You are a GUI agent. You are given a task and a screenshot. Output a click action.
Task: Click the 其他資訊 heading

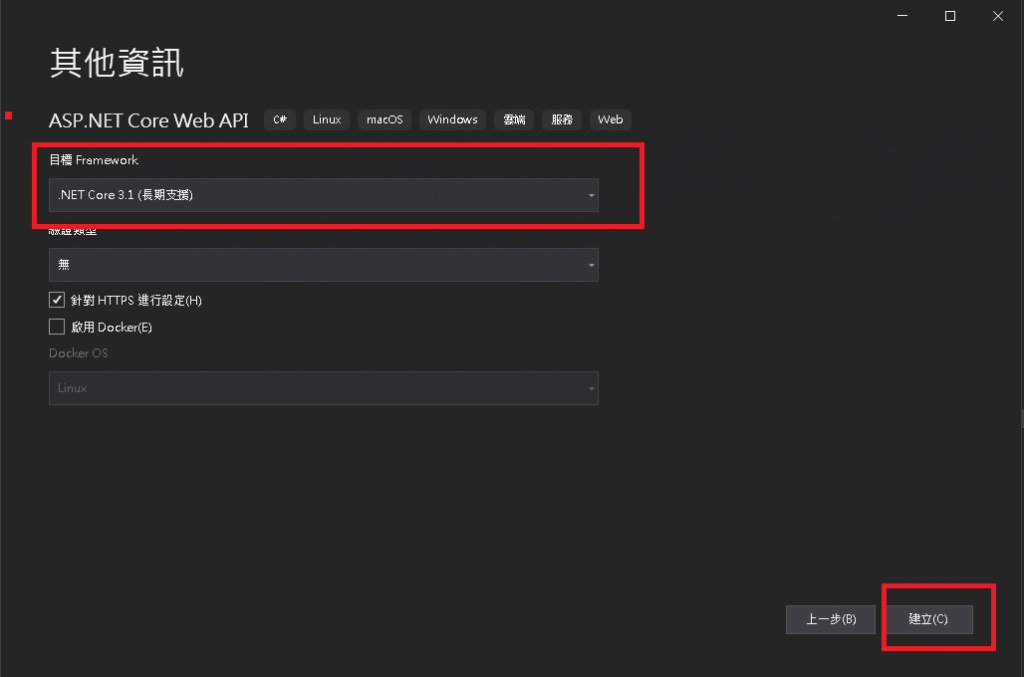pos(117,63)
